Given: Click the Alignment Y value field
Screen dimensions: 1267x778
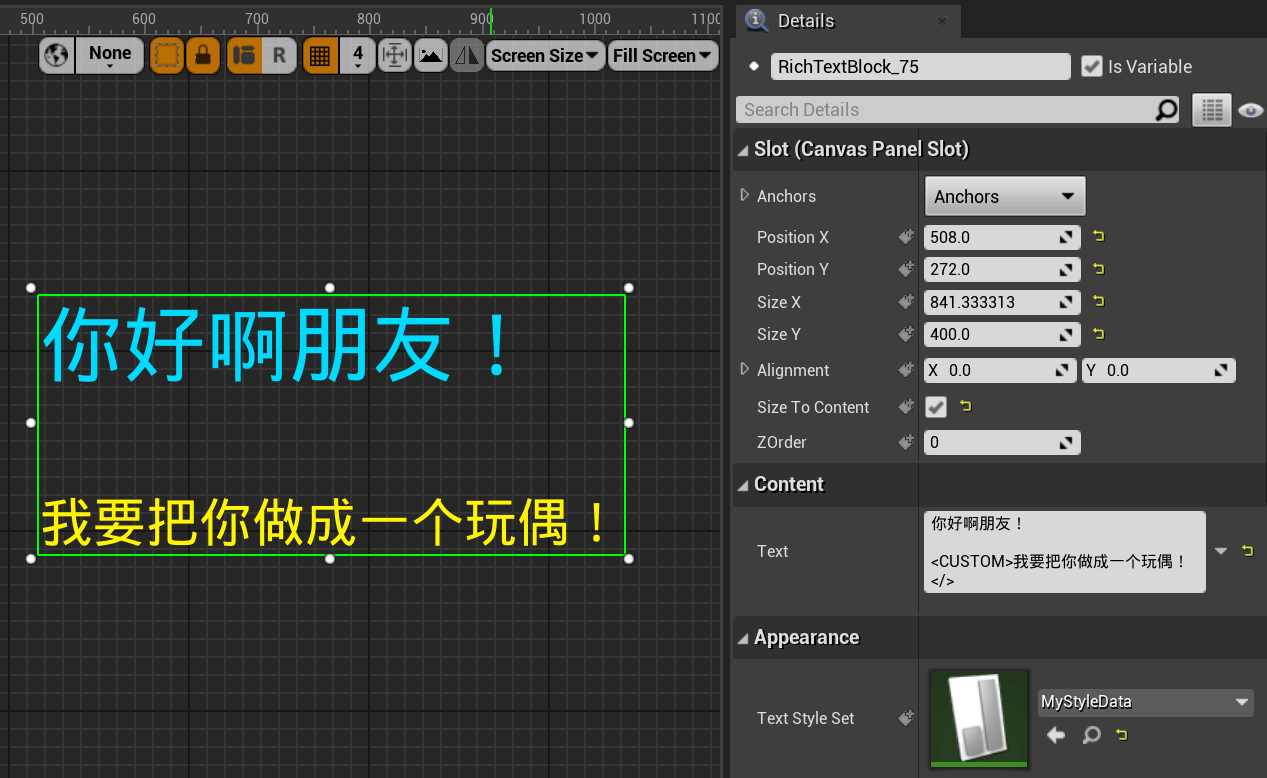Looking at the screenshot, I should (1159, 370).
